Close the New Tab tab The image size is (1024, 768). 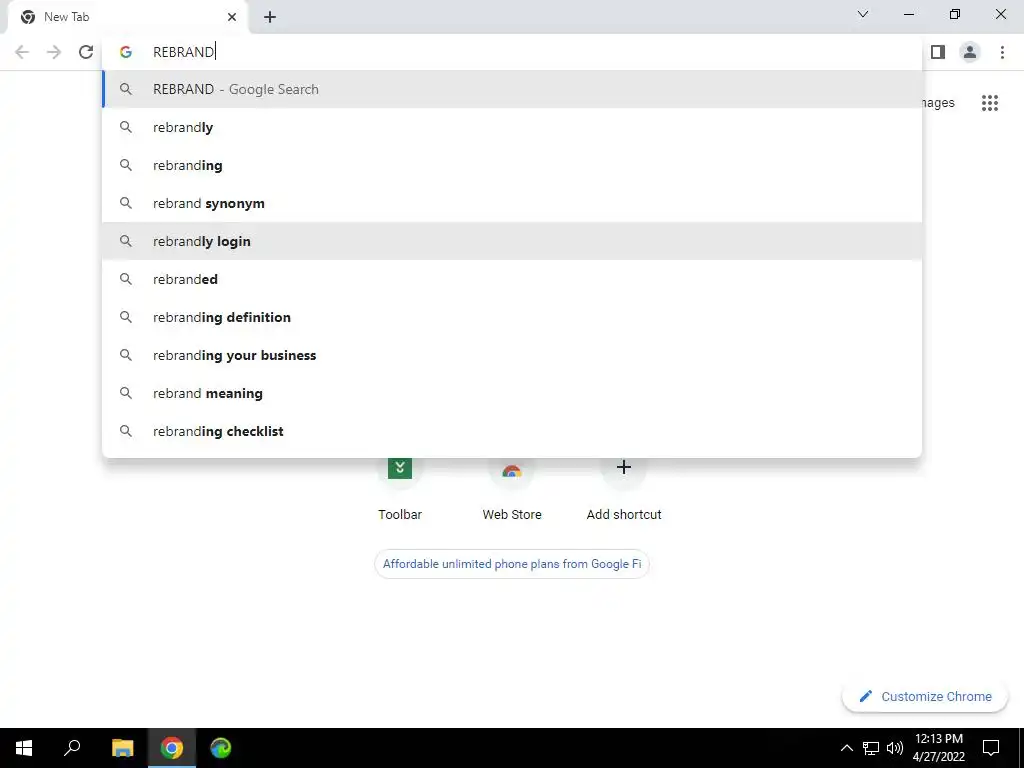tap(232, 17)
